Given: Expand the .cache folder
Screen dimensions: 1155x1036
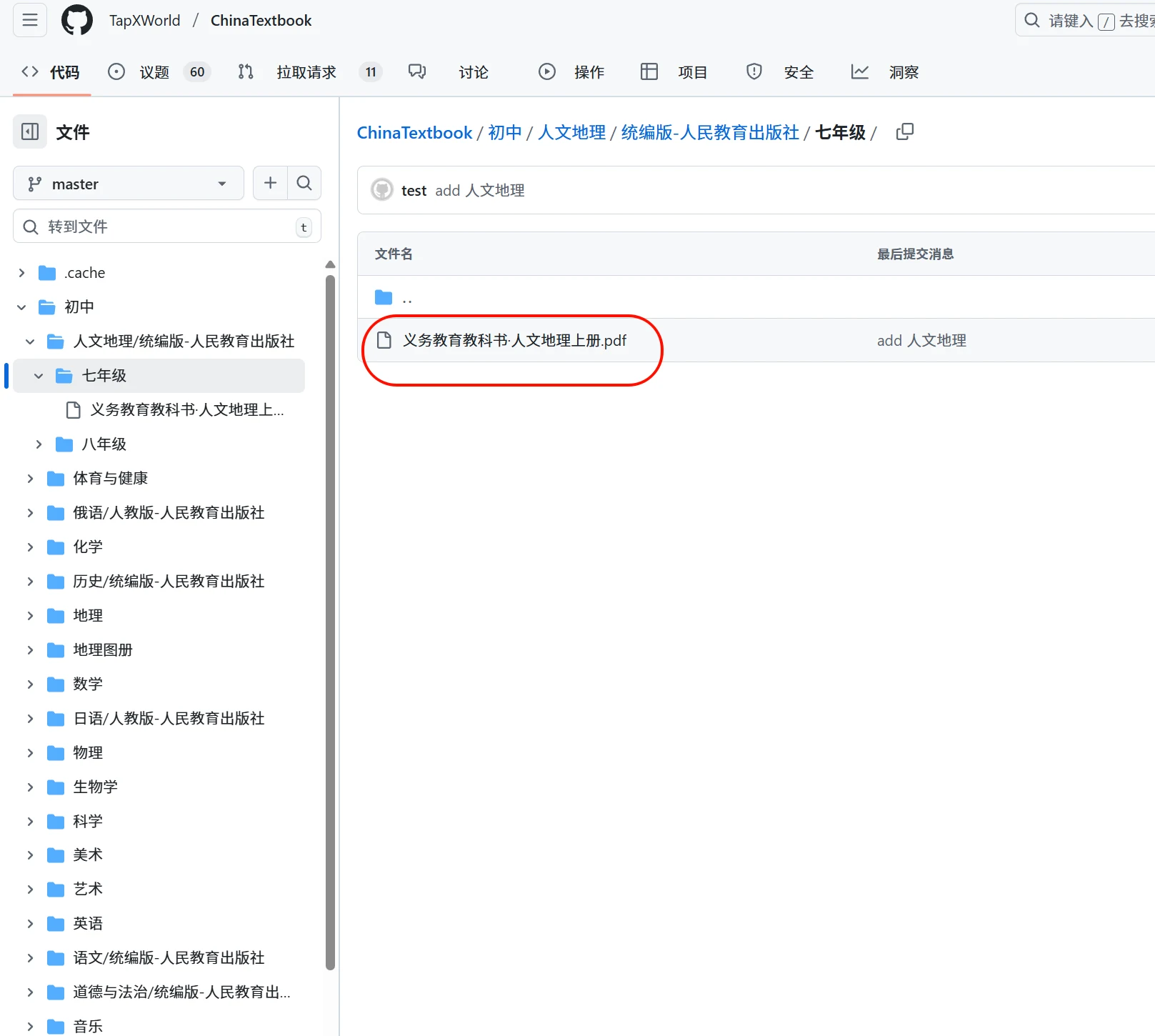Looking at the screenshot, I should [x=21, y=273].
